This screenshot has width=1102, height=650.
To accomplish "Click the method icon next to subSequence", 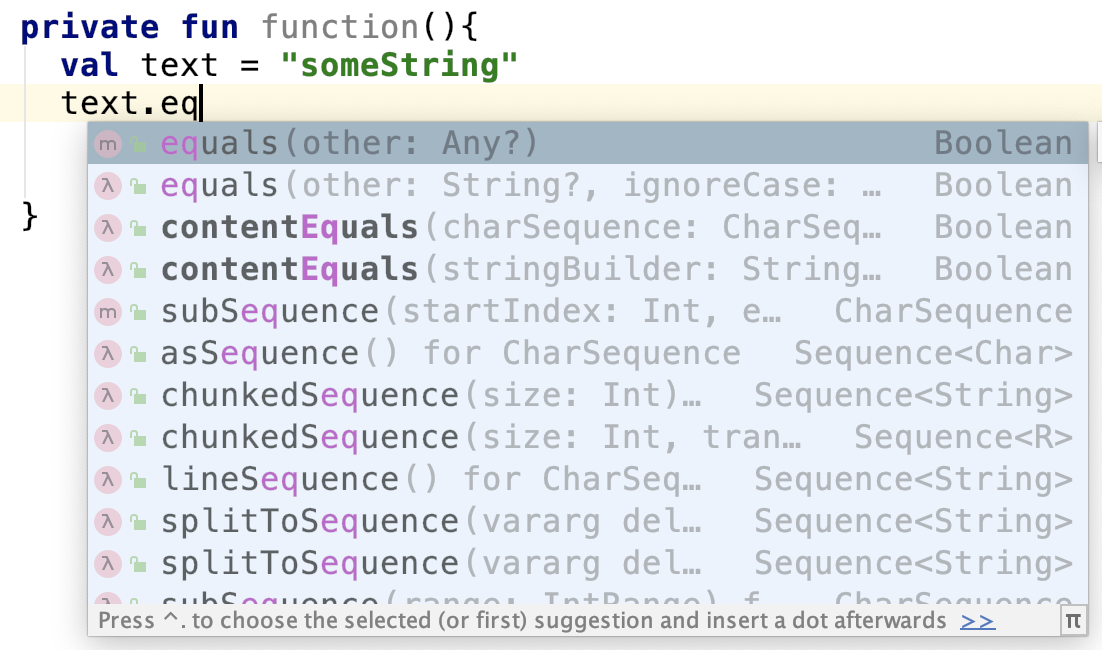I will (x=107, y=311).
